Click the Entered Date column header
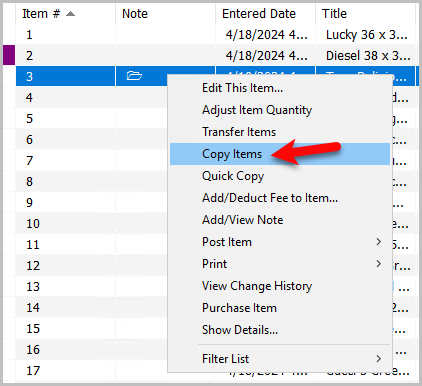Image resolution: width=422 pixels, height=386 pixels. [265, 14]
